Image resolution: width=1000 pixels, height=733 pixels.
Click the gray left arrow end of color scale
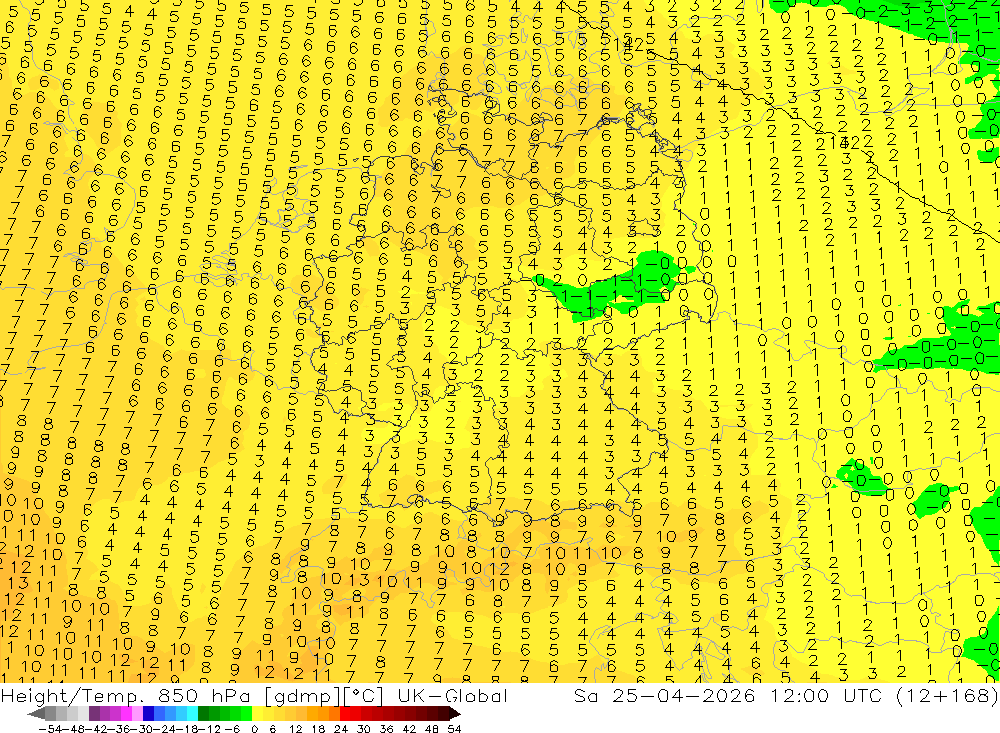point(36,714)
